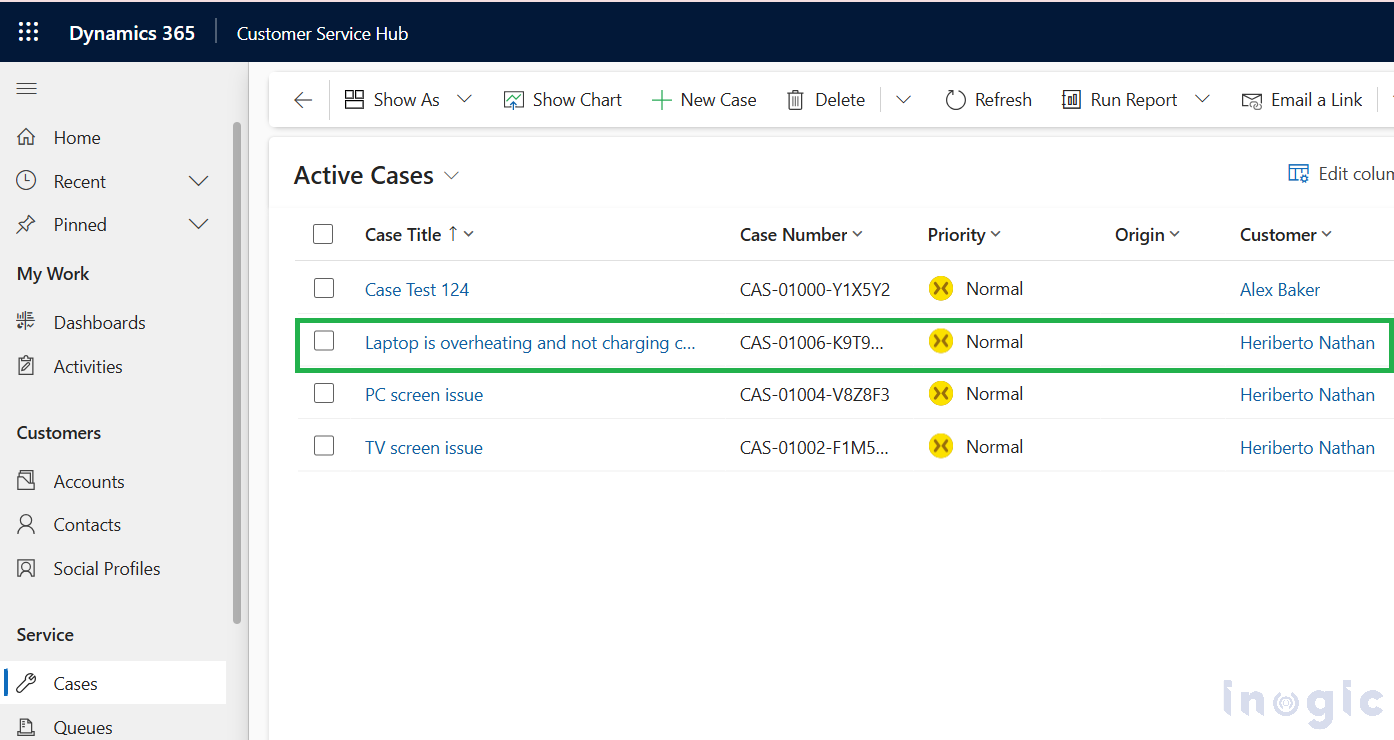Open customer Alex Baker link

(x=1280, y=289)
